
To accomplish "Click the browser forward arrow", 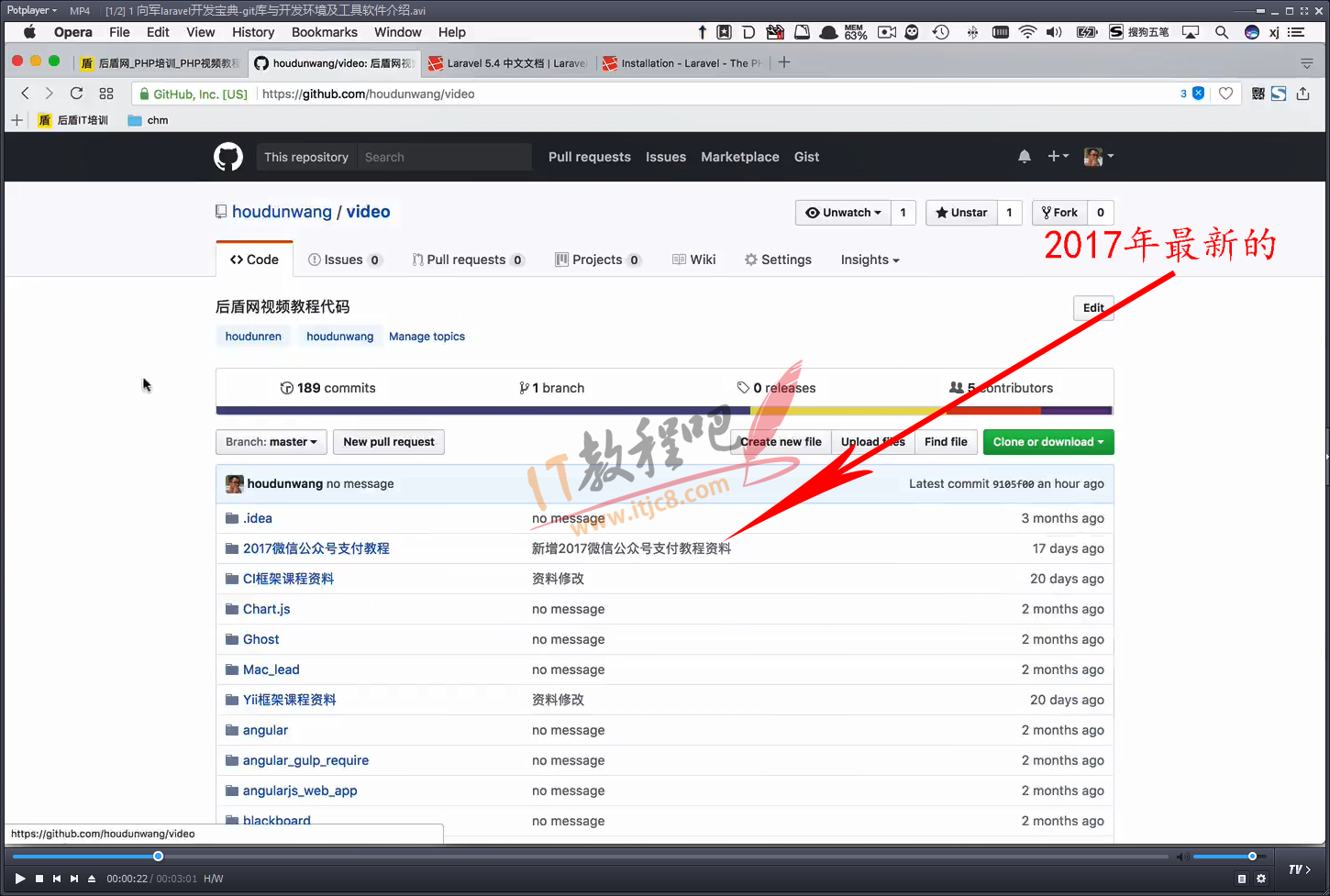I will pyautogui.click(x=50, y=94).
